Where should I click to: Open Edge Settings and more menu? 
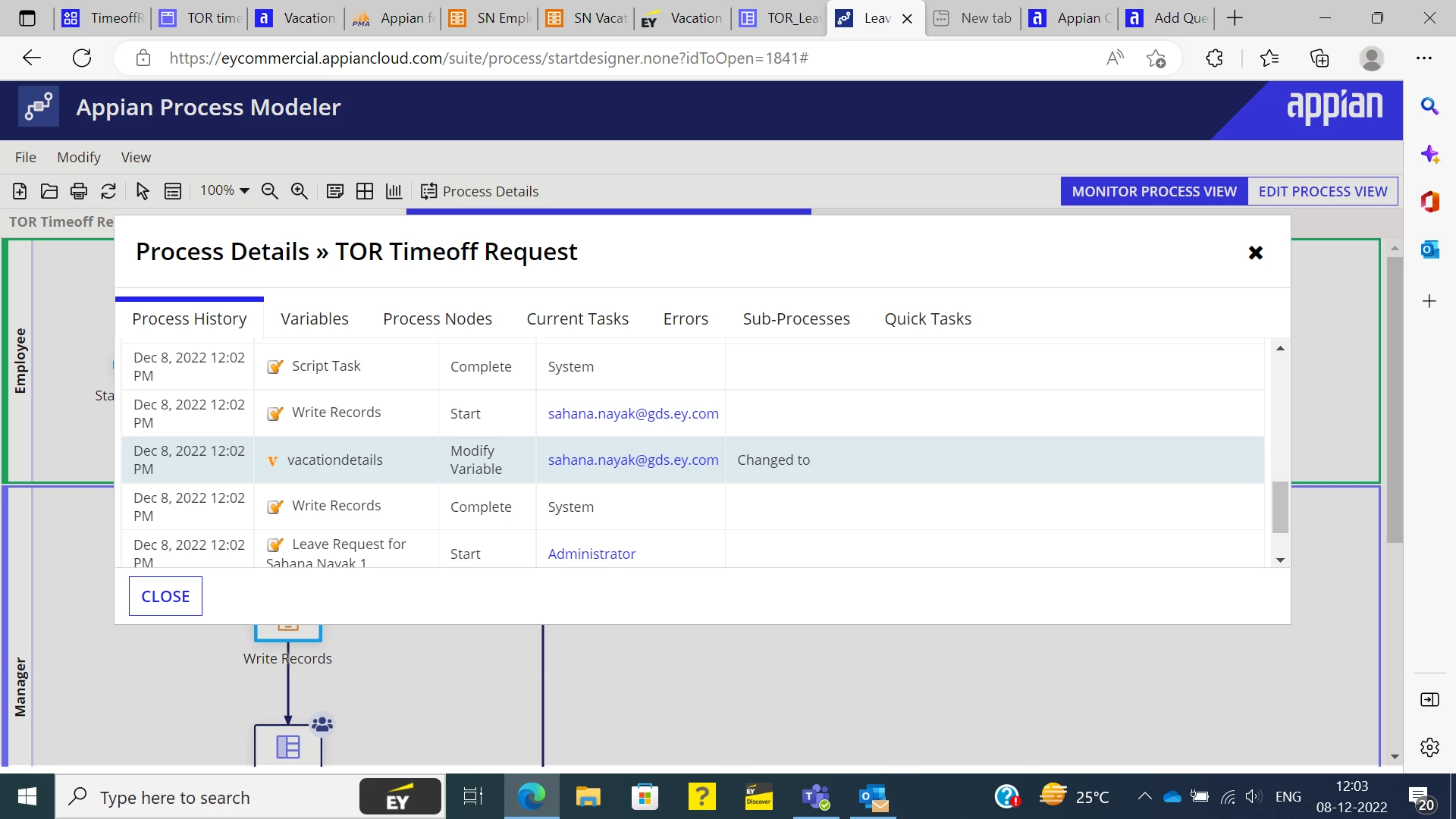point(1424,58)
